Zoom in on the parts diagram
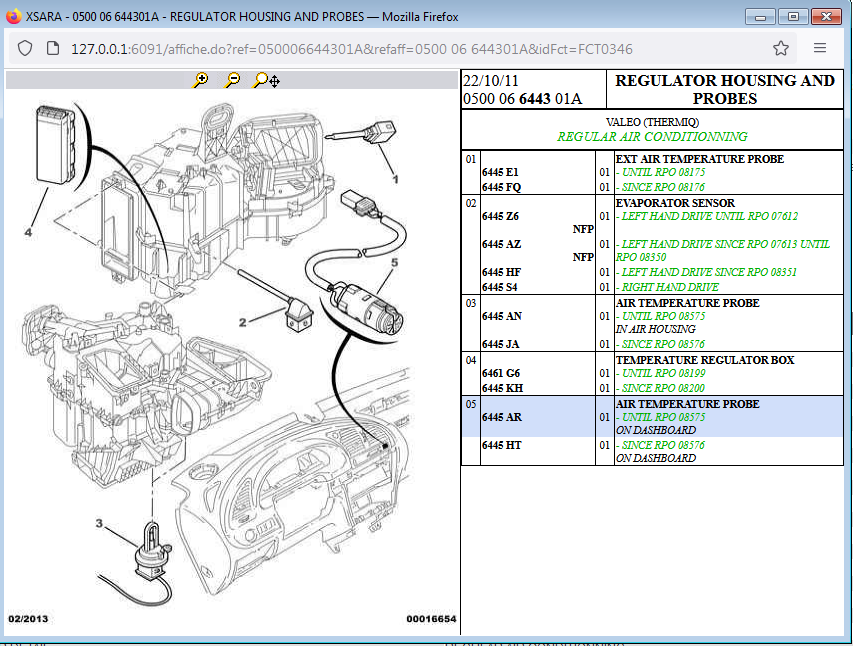Screen dimensions: 853x646 tap(201, 80)
